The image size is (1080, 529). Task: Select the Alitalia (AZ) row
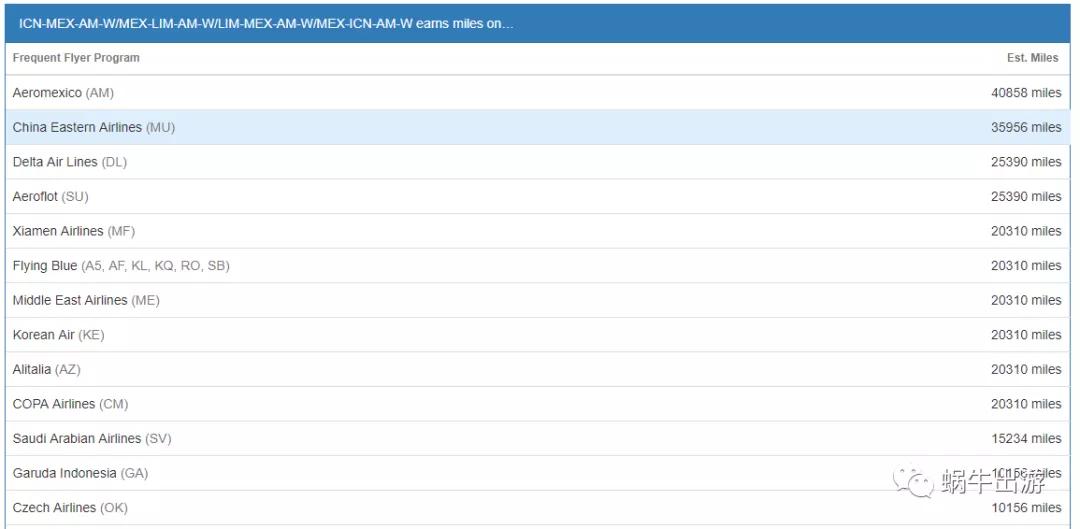point(538,369)
